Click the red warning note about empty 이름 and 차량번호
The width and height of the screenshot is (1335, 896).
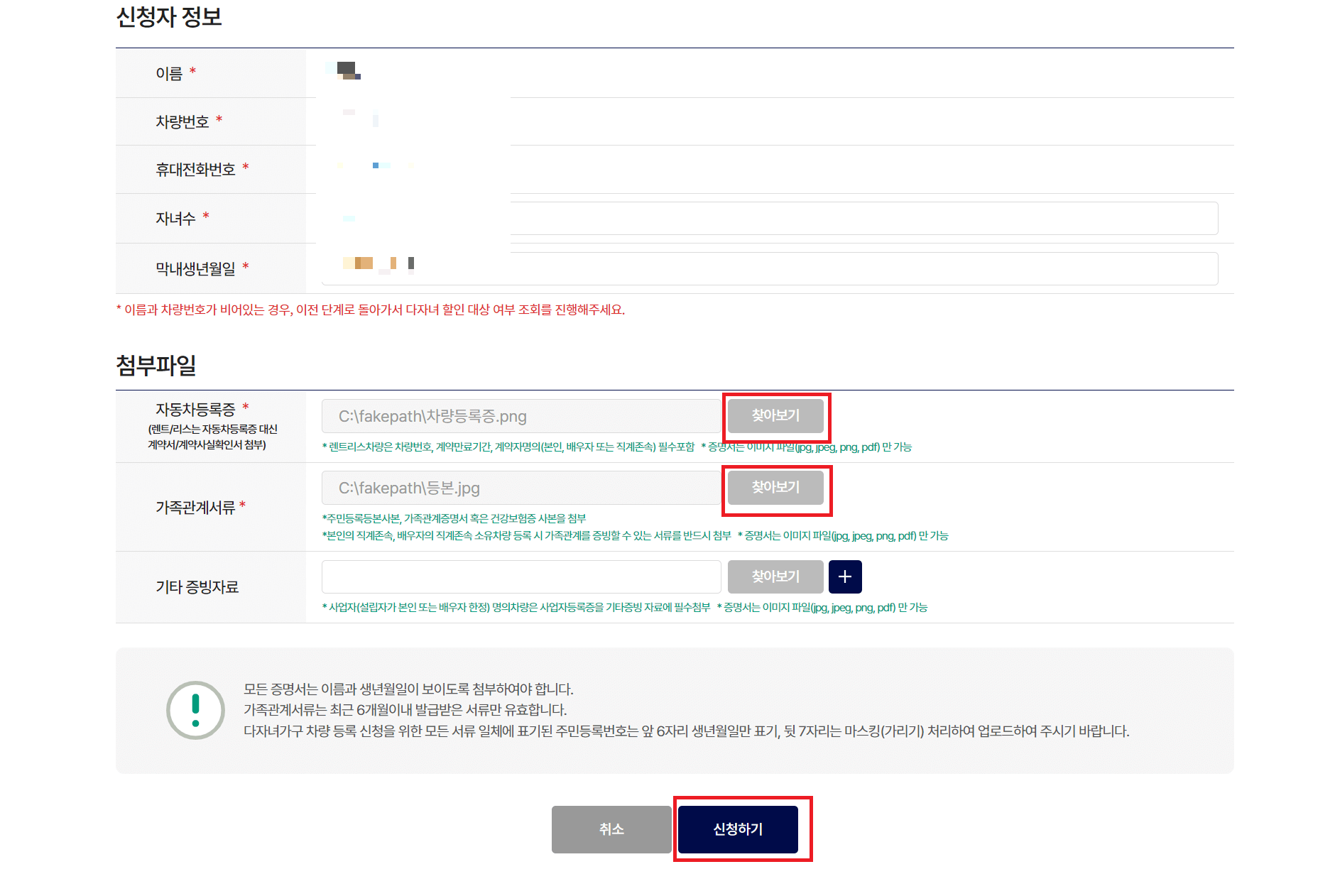[x=371, y=310]
